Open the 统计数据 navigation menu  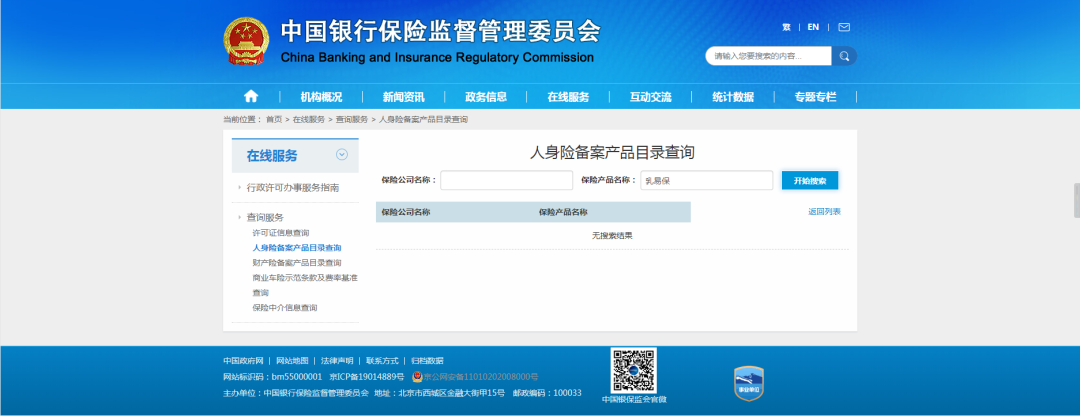pos(733,97)
